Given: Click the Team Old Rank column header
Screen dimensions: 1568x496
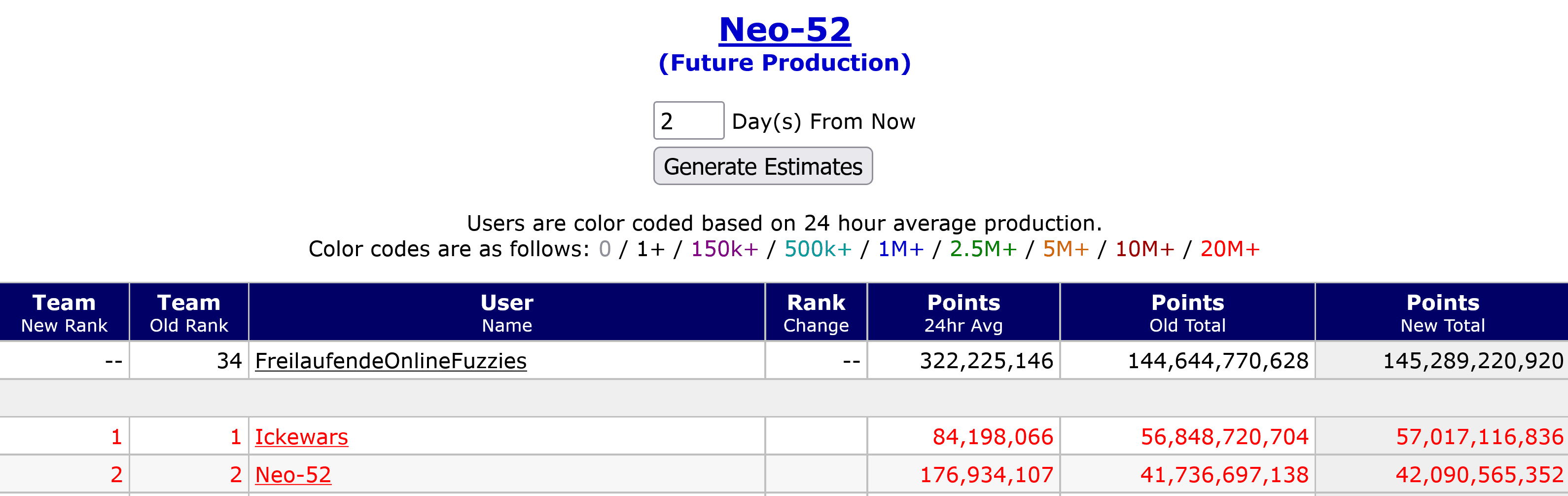Looking at the screenshot, I should pos(189,312).
